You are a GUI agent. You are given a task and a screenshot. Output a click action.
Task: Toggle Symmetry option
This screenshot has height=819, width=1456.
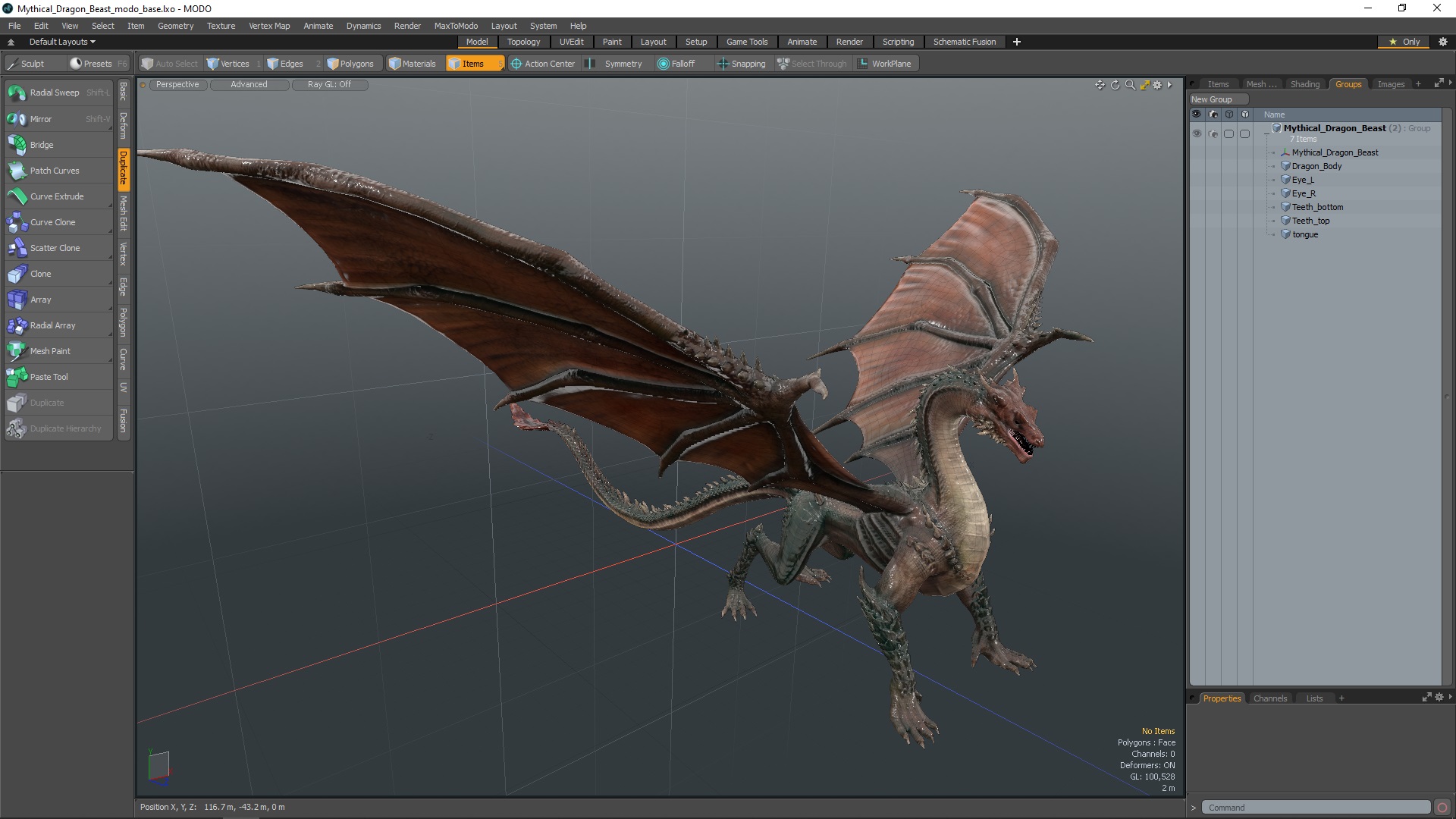tap(615, 64)
